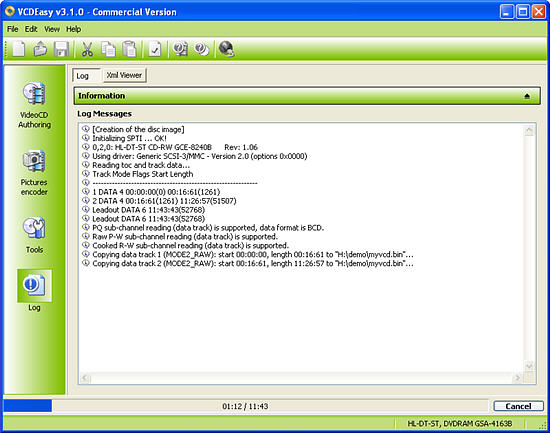Open the File menu

click(x=13, y=29)
